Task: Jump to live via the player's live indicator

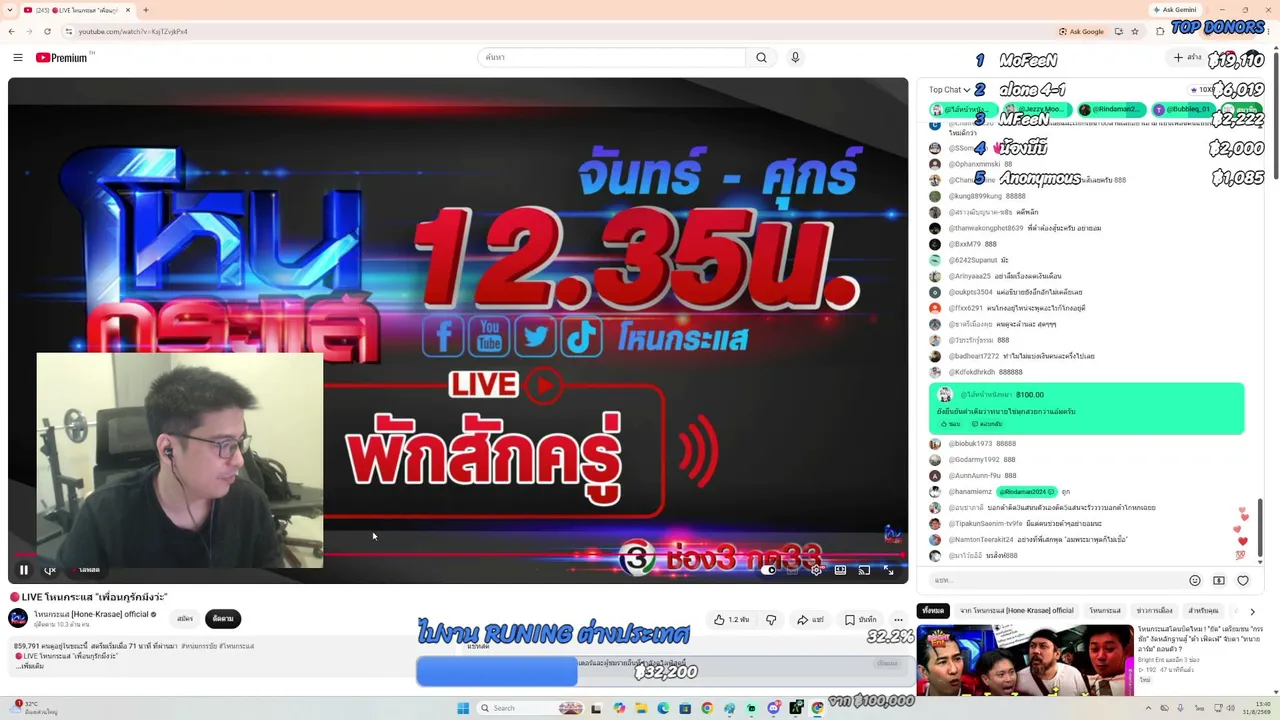Action: click(x=88, y=570)
